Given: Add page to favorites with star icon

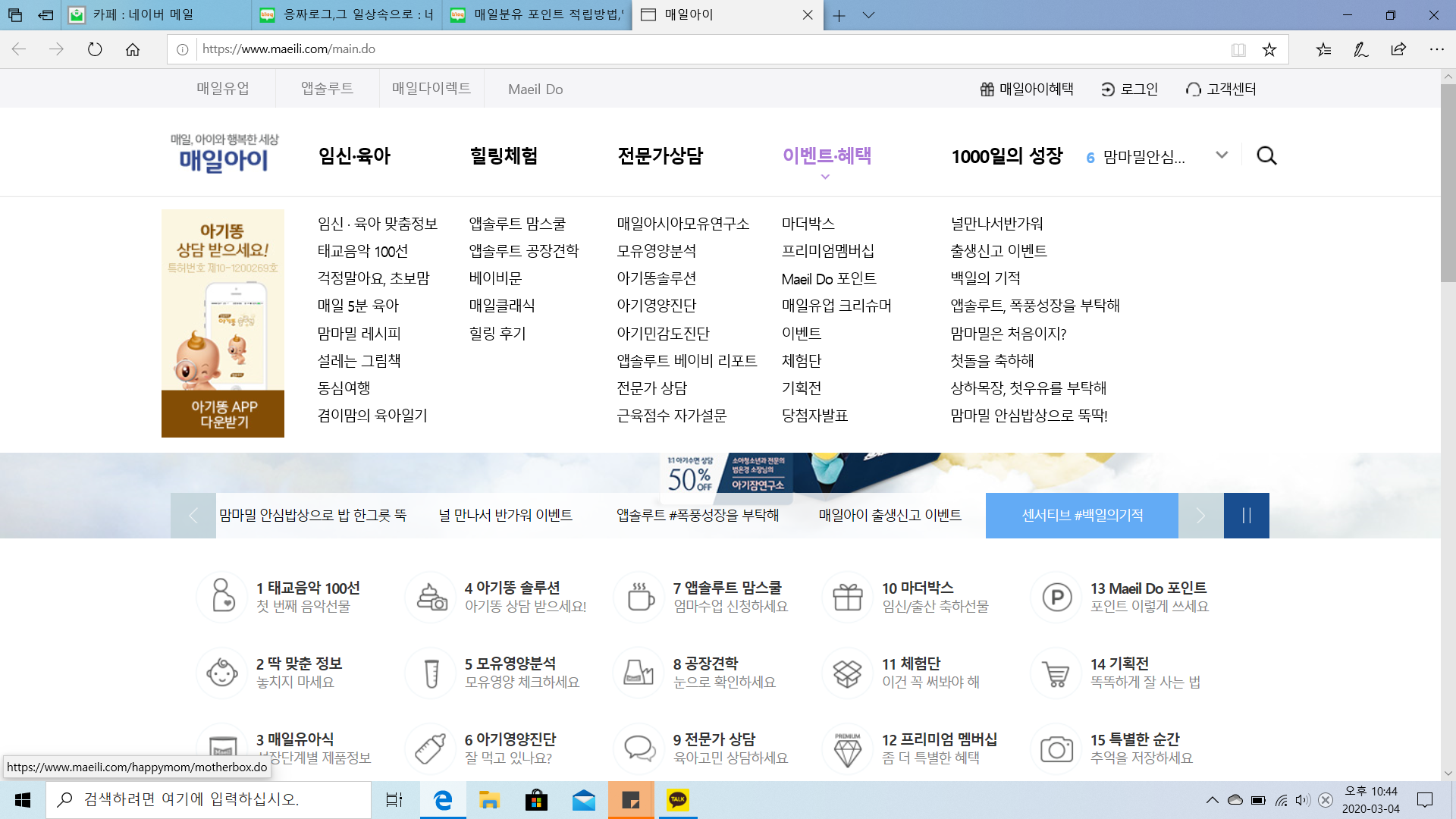Looking at the screenshot, I should 1269,49.
